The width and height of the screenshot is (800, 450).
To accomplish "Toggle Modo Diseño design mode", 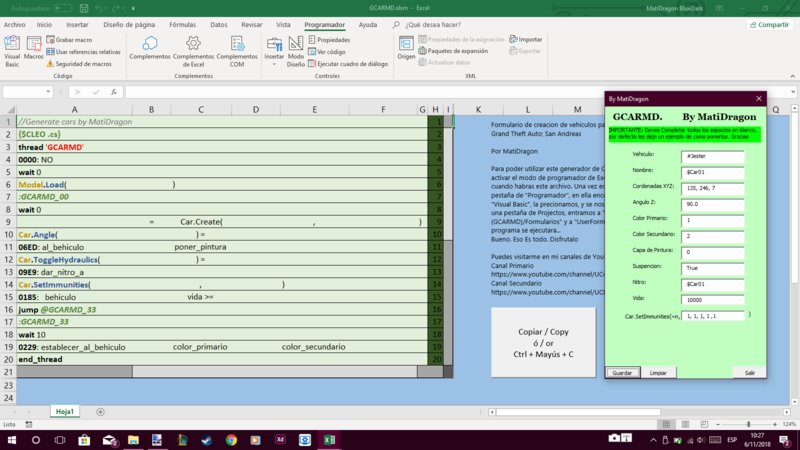I will (296, 48).
